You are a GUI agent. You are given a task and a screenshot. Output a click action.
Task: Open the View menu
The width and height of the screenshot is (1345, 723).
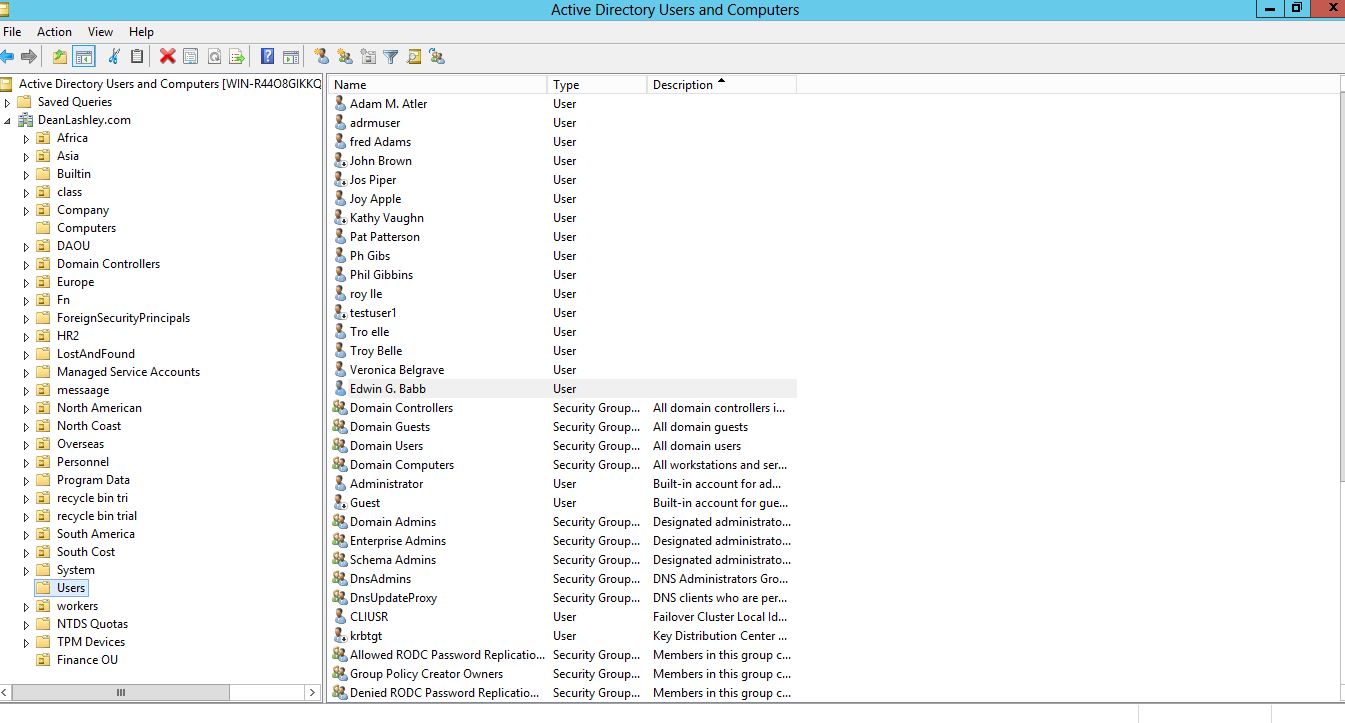point(100,32)
